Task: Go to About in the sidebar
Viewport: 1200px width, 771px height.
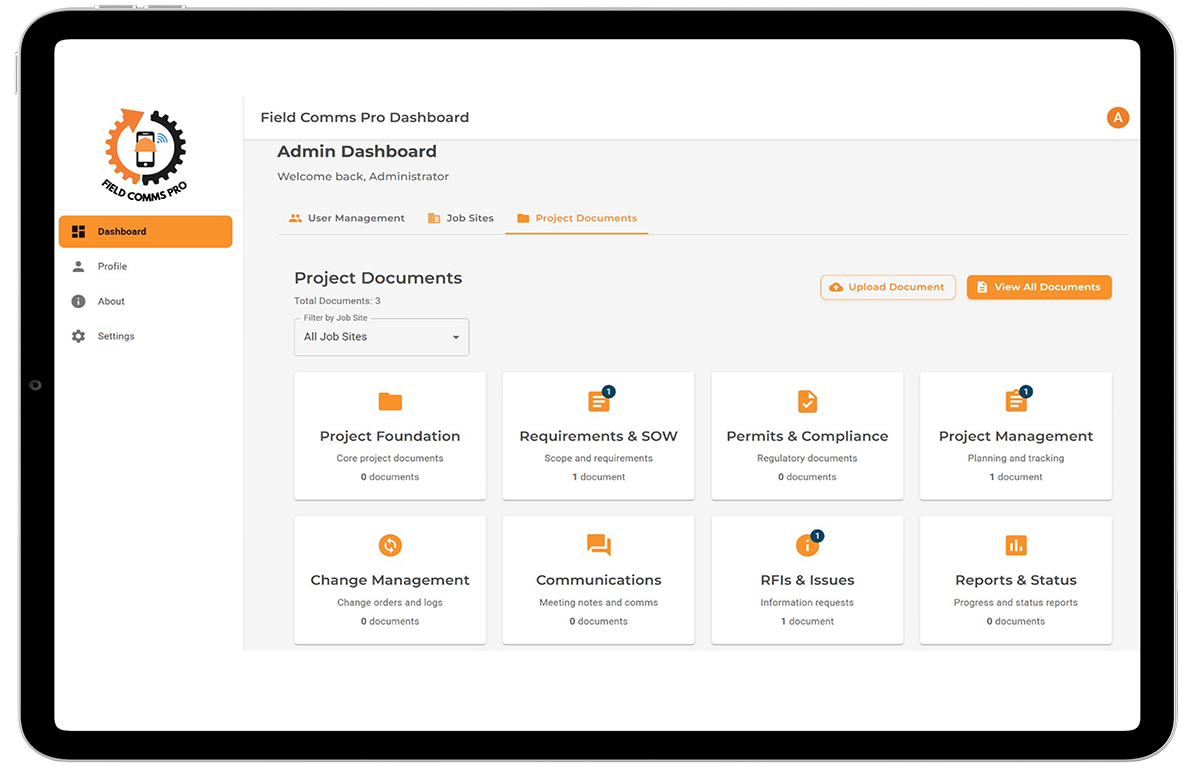Action: click(111, 302)
